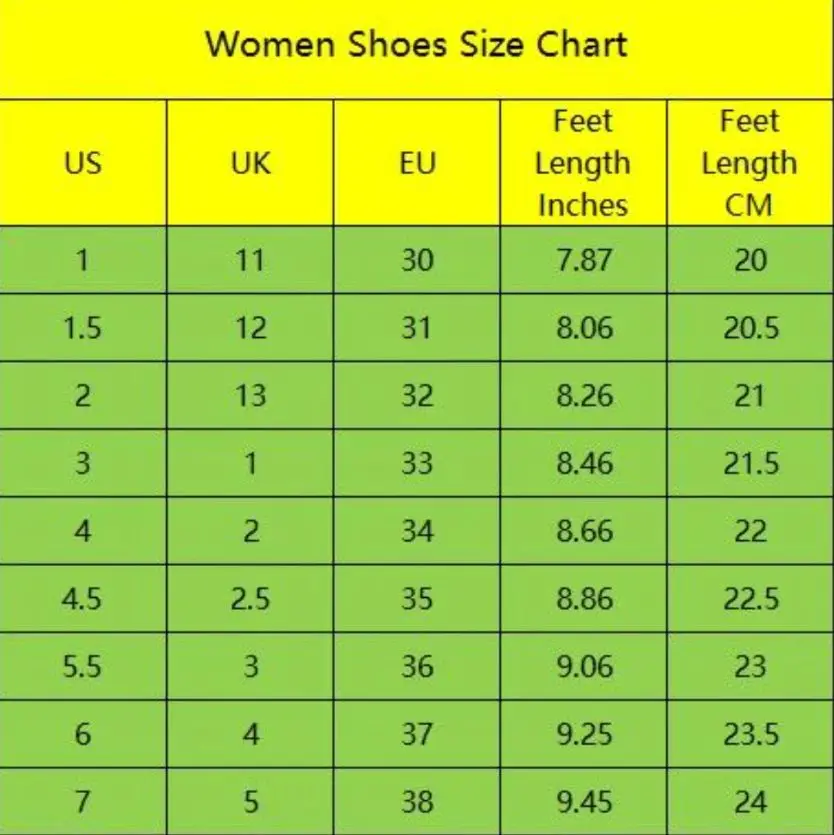Select the EU size 31 cell
834x835 pixels.
click(x=417, y=328)
